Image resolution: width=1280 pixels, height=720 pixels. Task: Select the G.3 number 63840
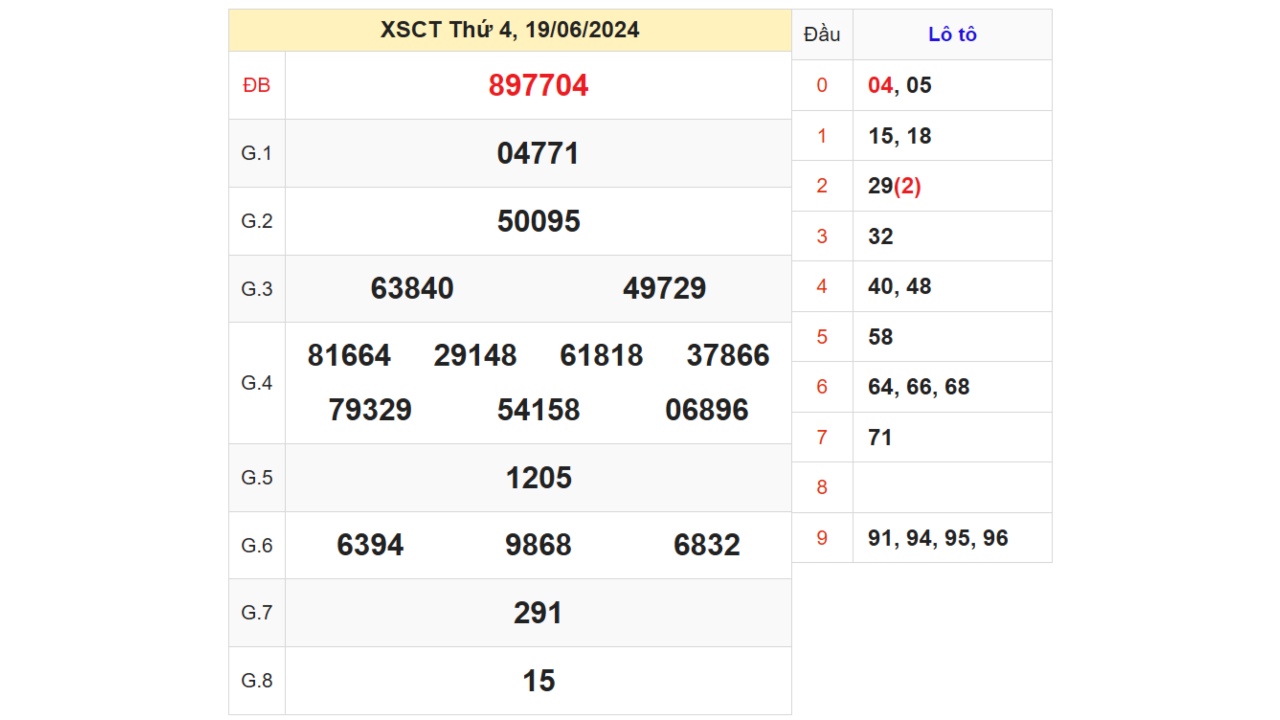tap(412, 288)
